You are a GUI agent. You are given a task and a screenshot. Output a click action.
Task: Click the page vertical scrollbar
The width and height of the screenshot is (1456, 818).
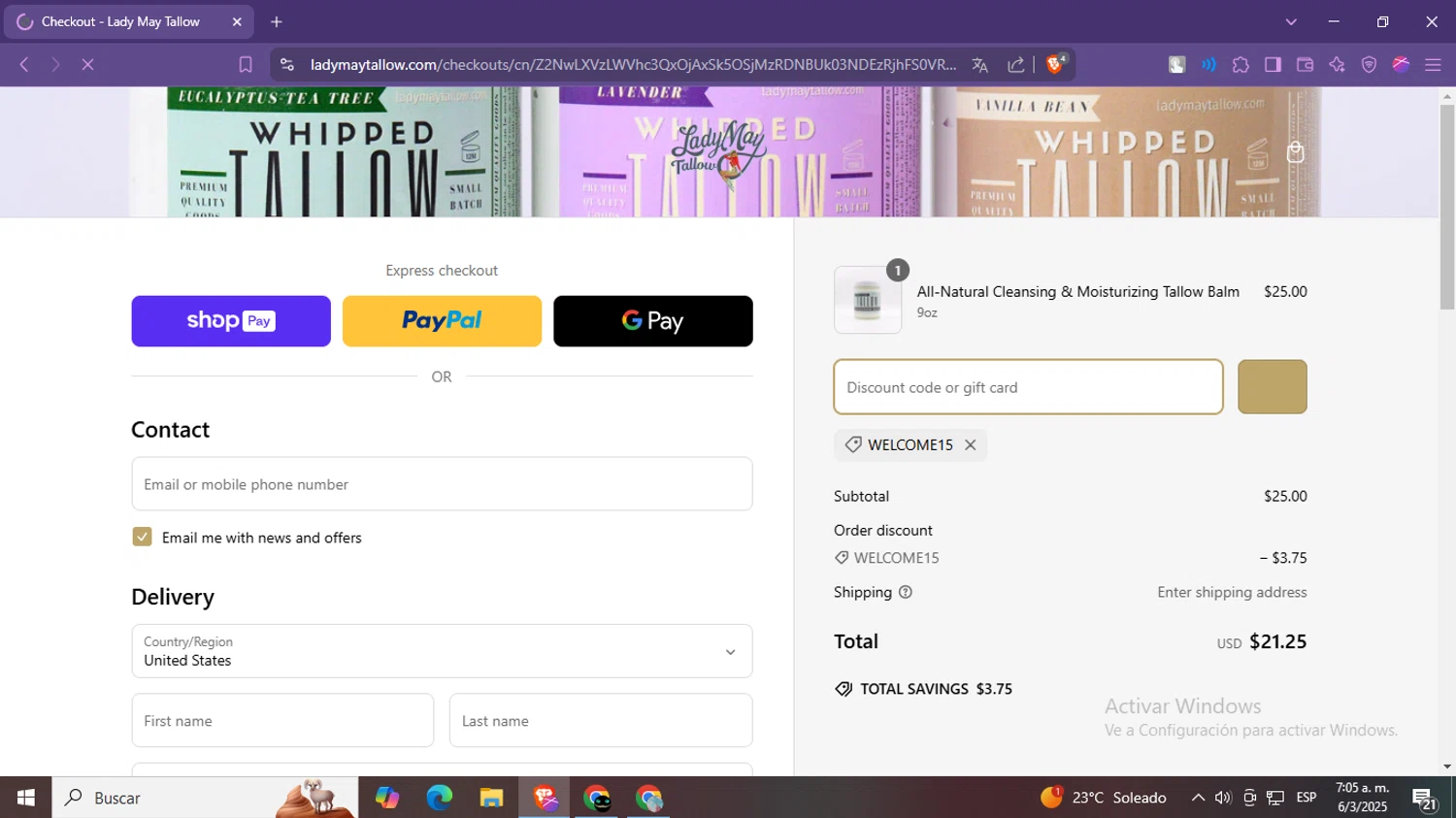pyautogui.click(x=1447, y=207)
